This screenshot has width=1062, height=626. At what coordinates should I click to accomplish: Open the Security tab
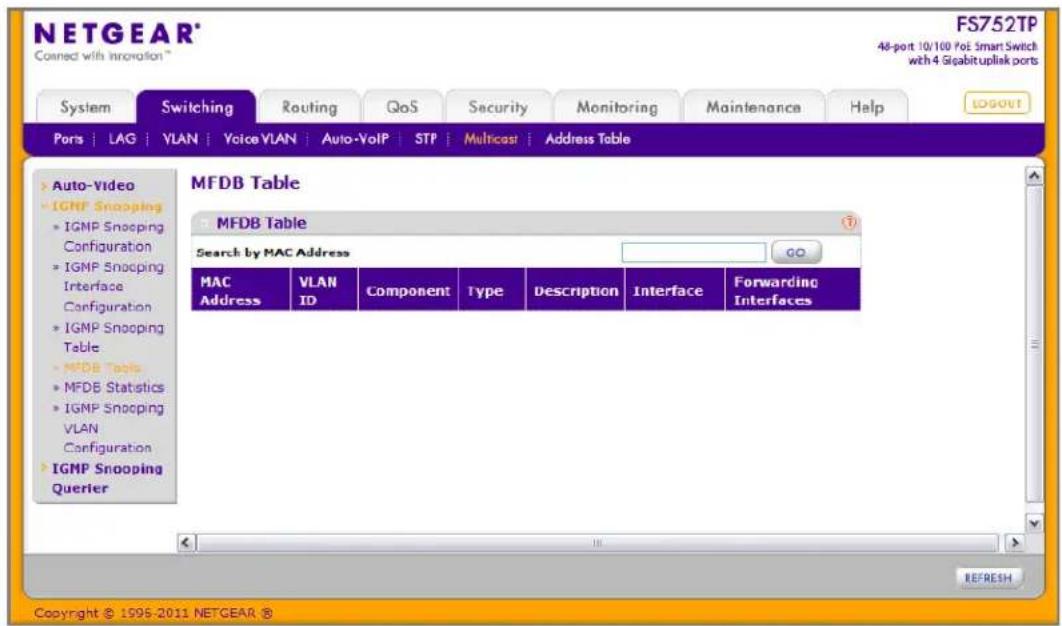(498, 108)
